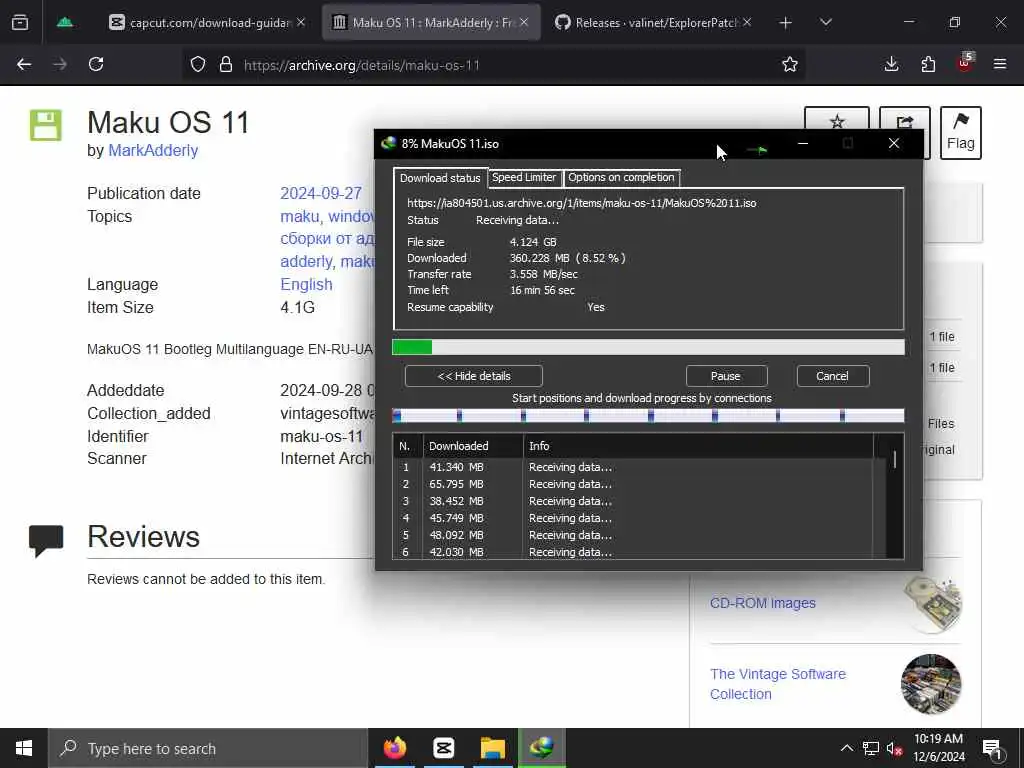1024x768 pixels.
Task: Open the 2024-09-27 publication date link
Action: point(321,193)
